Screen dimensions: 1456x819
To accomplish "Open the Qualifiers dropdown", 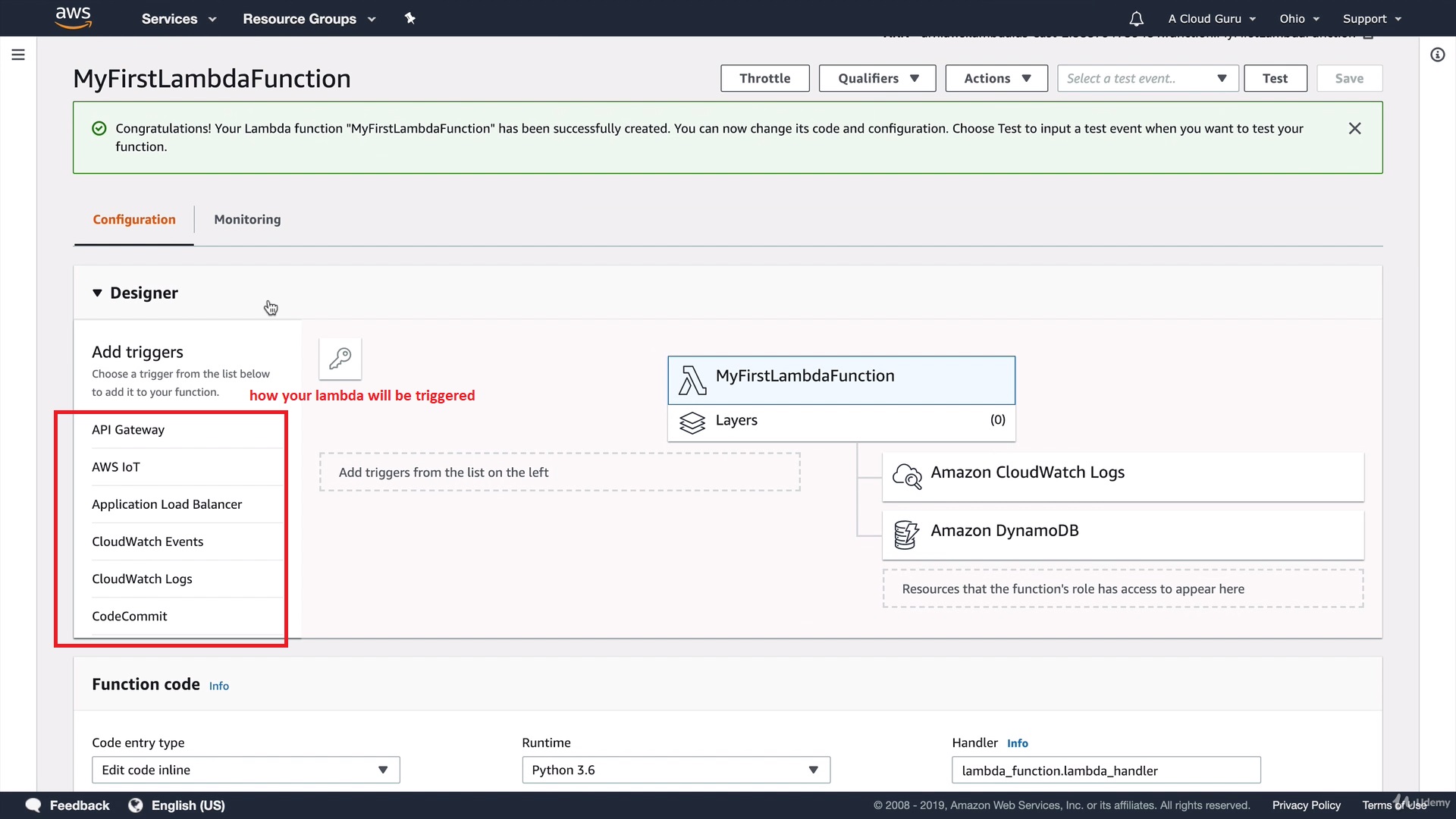I will point(877,78).
